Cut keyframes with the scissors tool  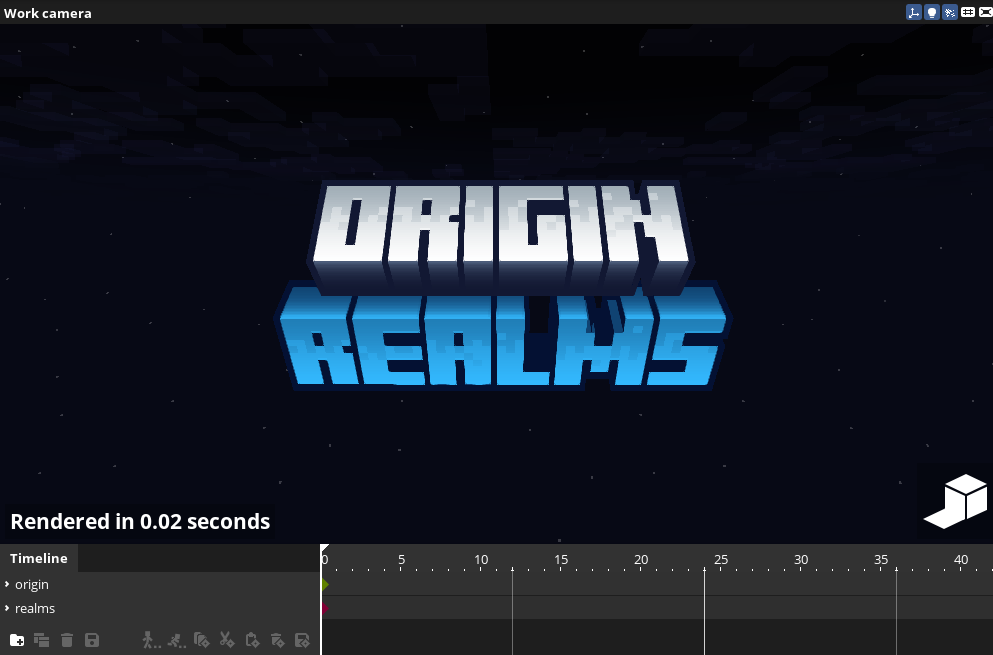click(x=226, y=640)
